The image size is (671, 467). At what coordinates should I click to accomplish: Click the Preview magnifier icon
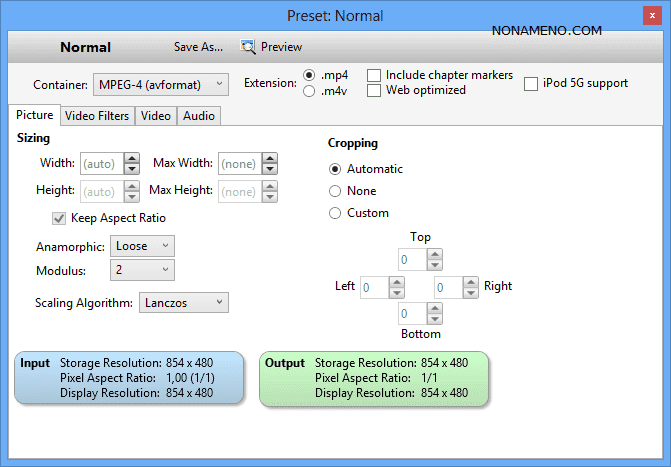tap(248, 47)
